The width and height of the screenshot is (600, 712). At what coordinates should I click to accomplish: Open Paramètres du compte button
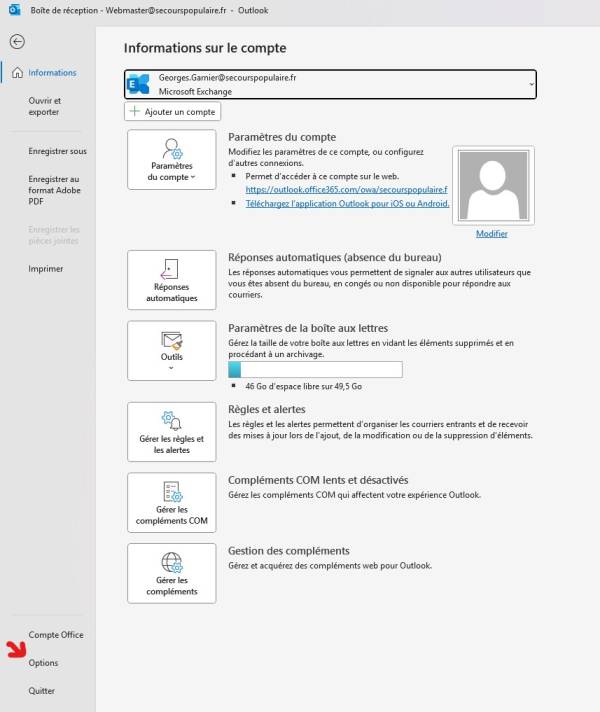point(172,159)
